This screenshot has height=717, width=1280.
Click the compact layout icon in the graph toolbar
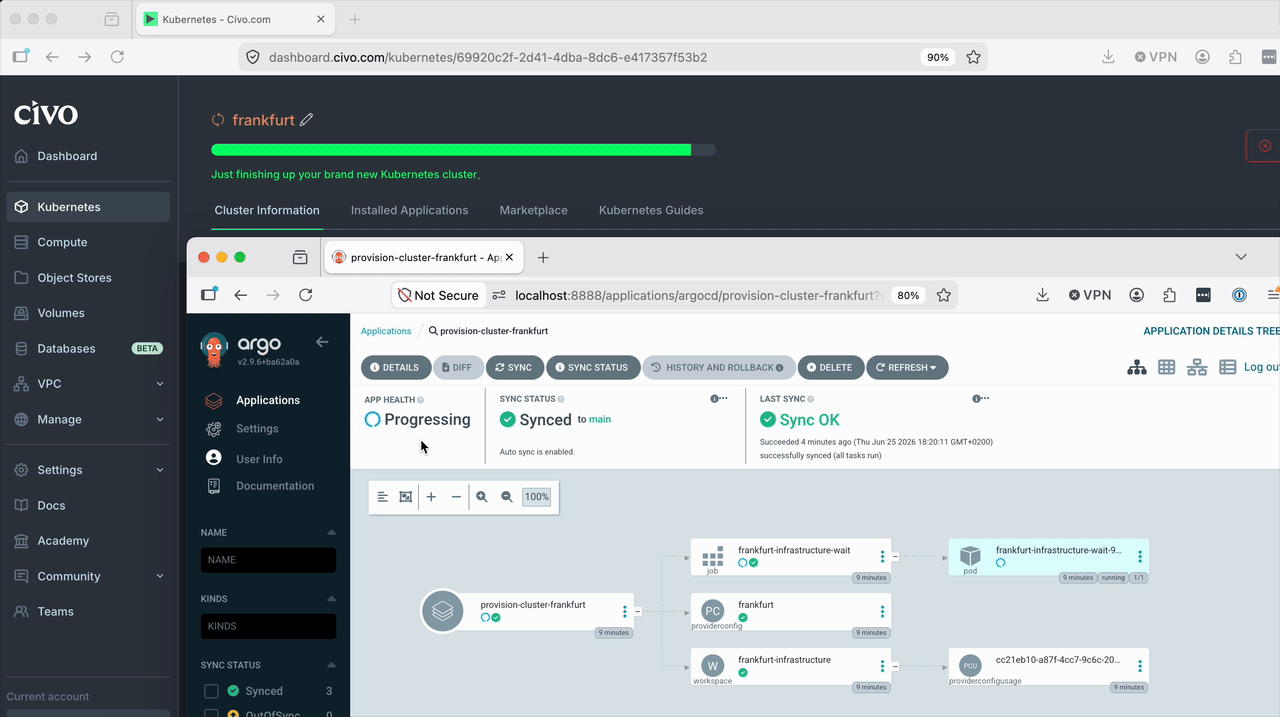pos(382,497)
